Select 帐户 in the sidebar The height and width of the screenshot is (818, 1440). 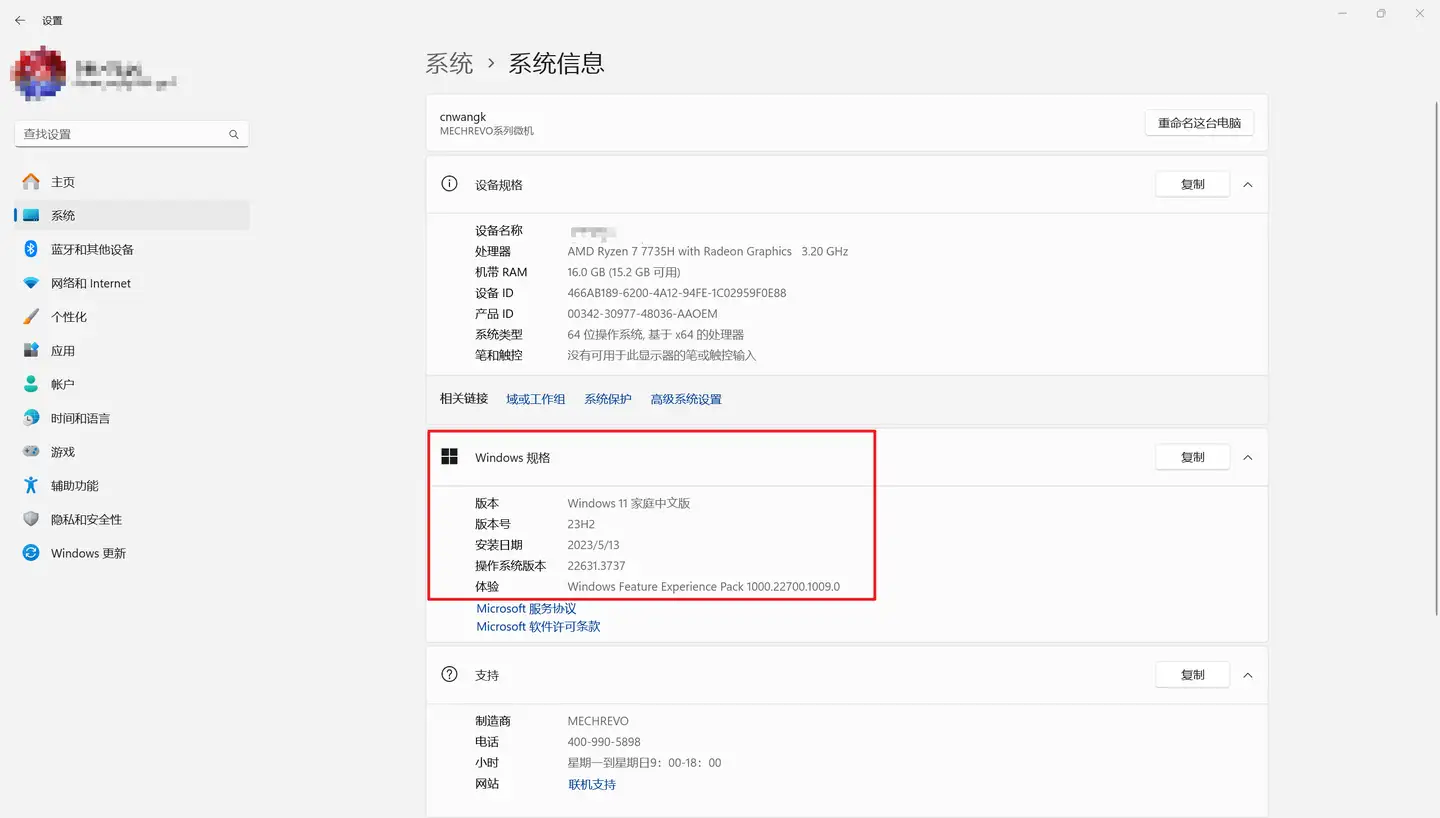132,384
